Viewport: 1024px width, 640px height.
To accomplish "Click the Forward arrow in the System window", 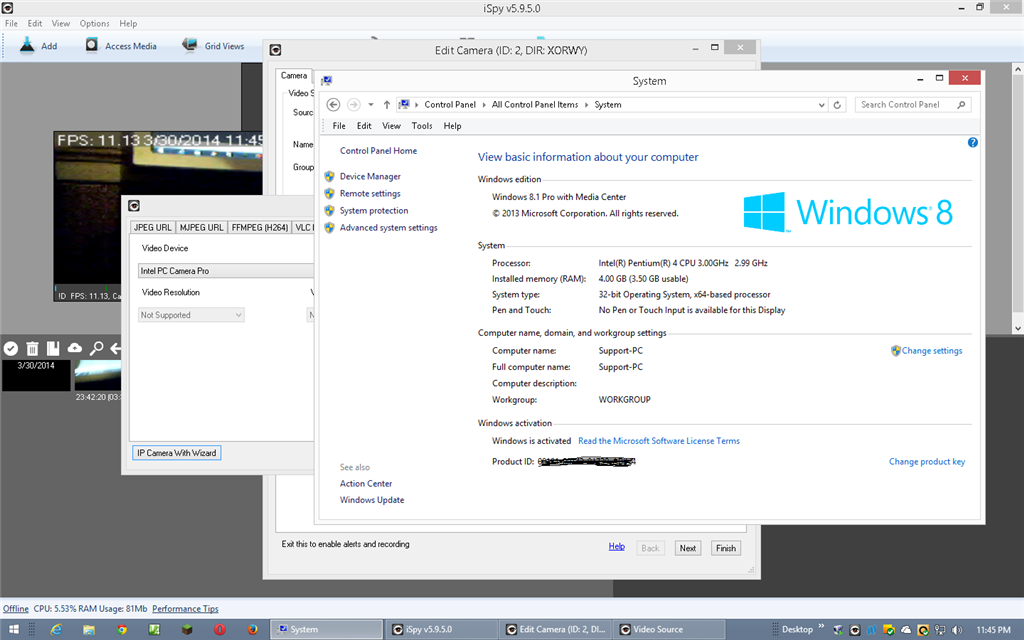I will pos(353,104).
